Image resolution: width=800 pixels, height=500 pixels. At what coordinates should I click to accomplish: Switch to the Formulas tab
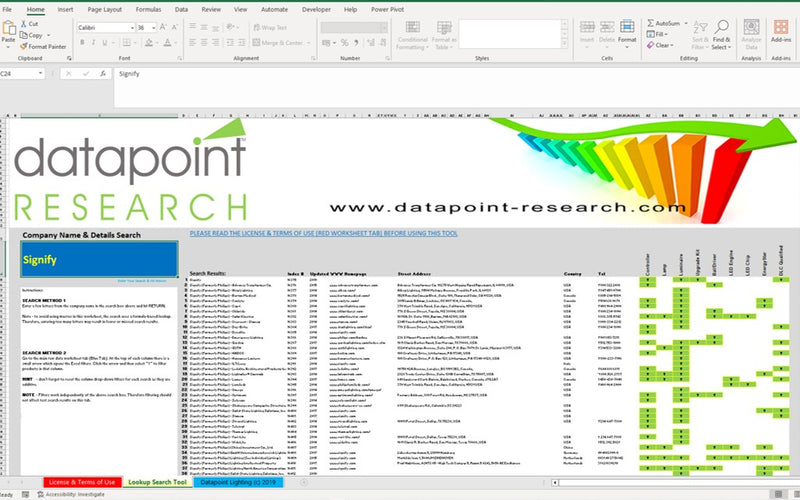pos(148,9)
